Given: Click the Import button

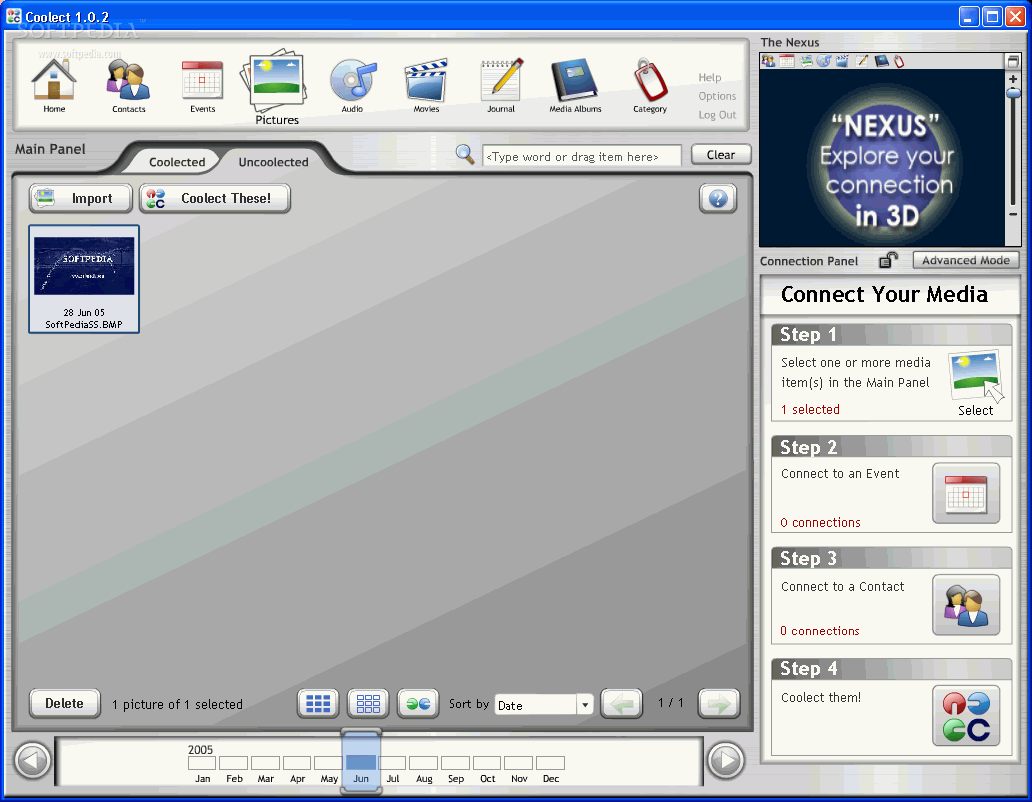Looking at the screenshot, I should coord(80,198).
